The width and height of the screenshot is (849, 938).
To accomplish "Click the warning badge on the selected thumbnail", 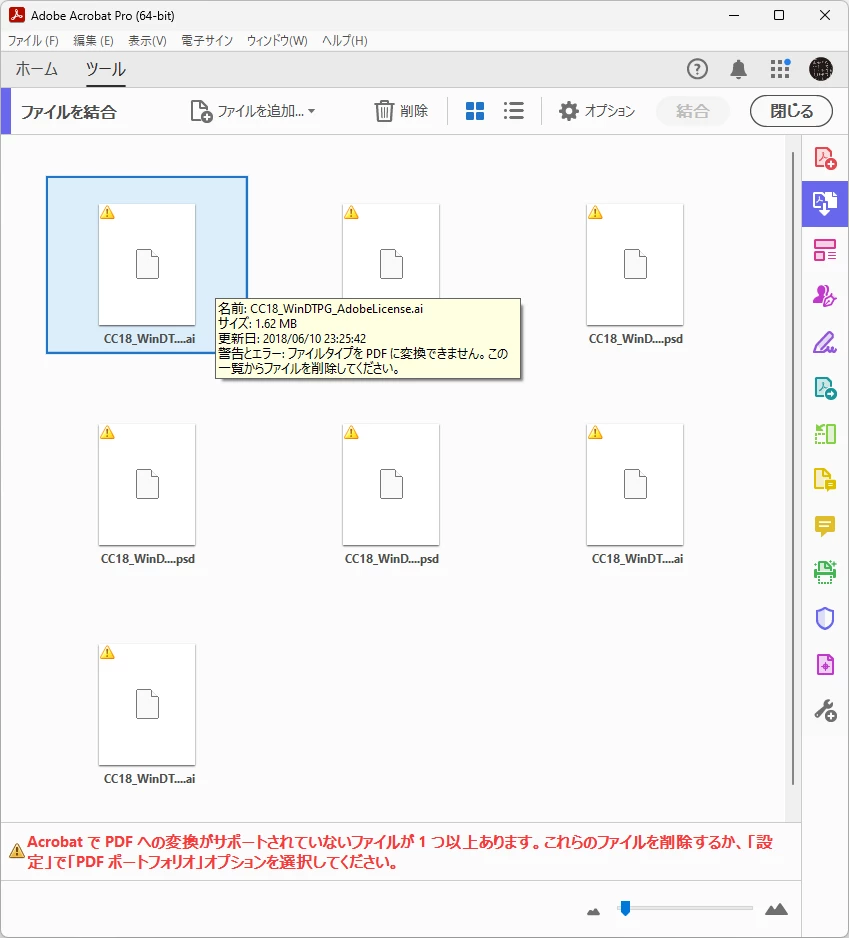I will pos(107,212).
